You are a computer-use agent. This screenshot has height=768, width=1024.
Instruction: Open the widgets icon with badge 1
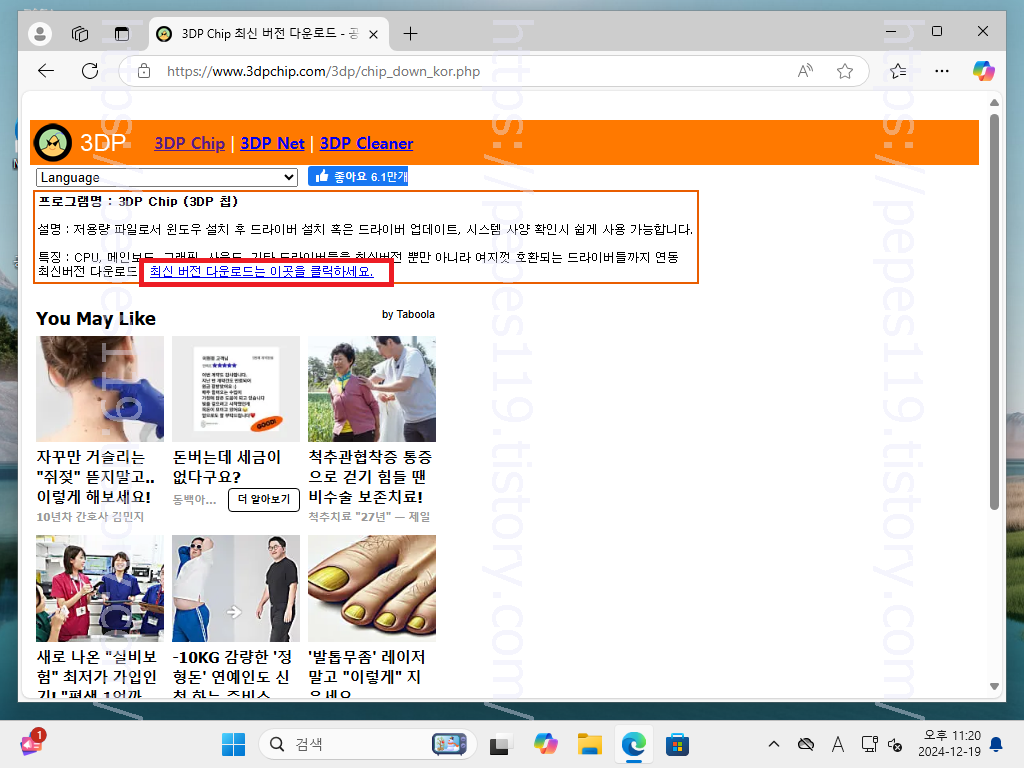pos(31,743)
